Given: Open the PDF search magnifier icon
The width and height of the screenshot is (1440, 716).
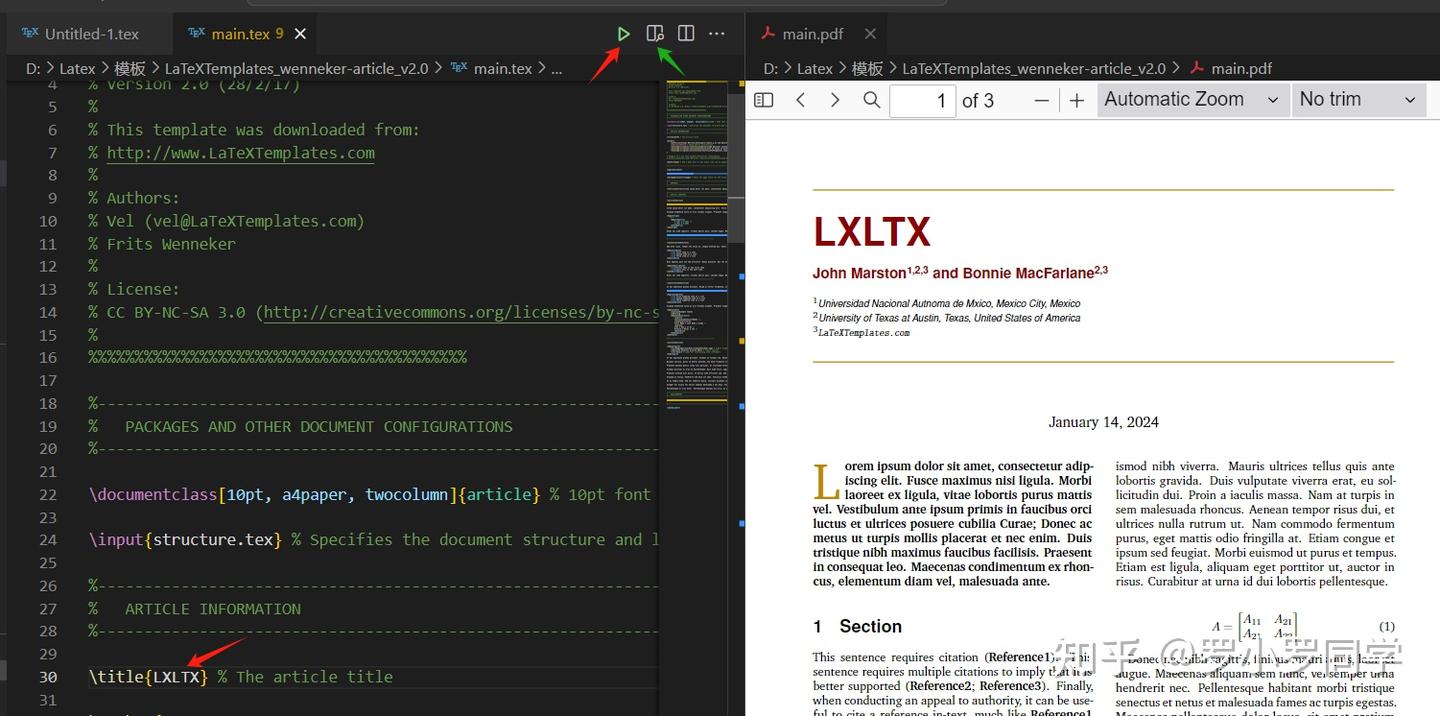Looking at the screenshot, I should click(871, 99).
